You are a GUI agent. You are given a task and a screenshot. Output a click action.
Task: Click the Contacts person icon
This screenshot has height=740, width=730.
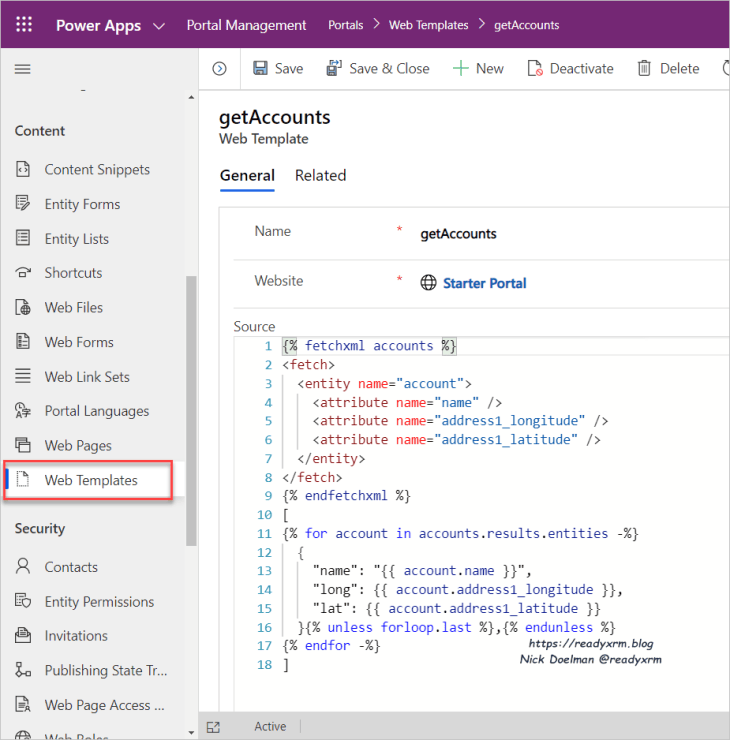[23, 566]
